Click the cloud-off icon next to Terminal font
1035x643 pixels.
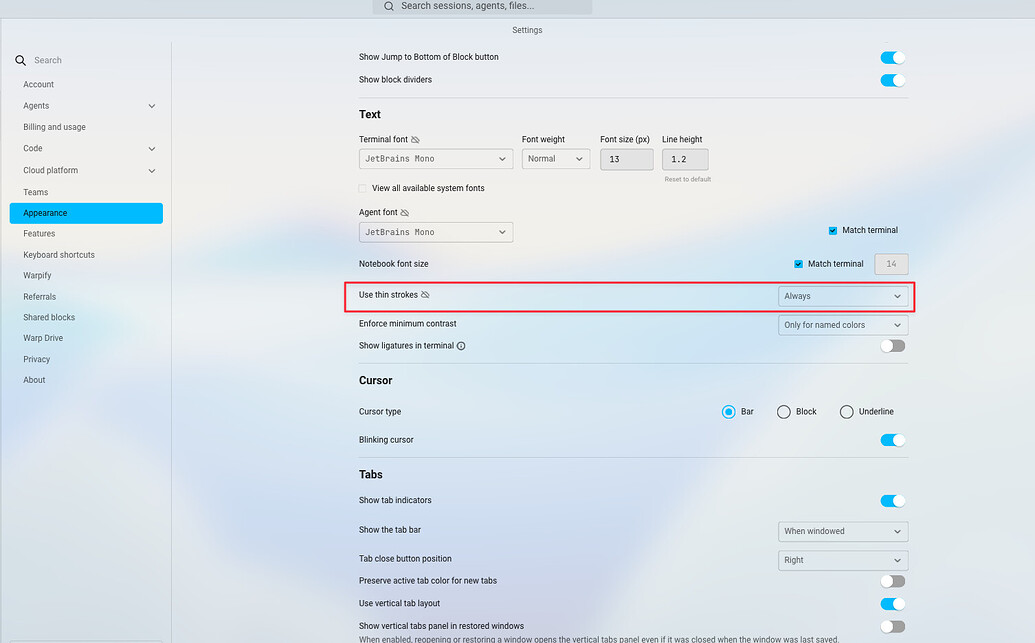(415, 139)
